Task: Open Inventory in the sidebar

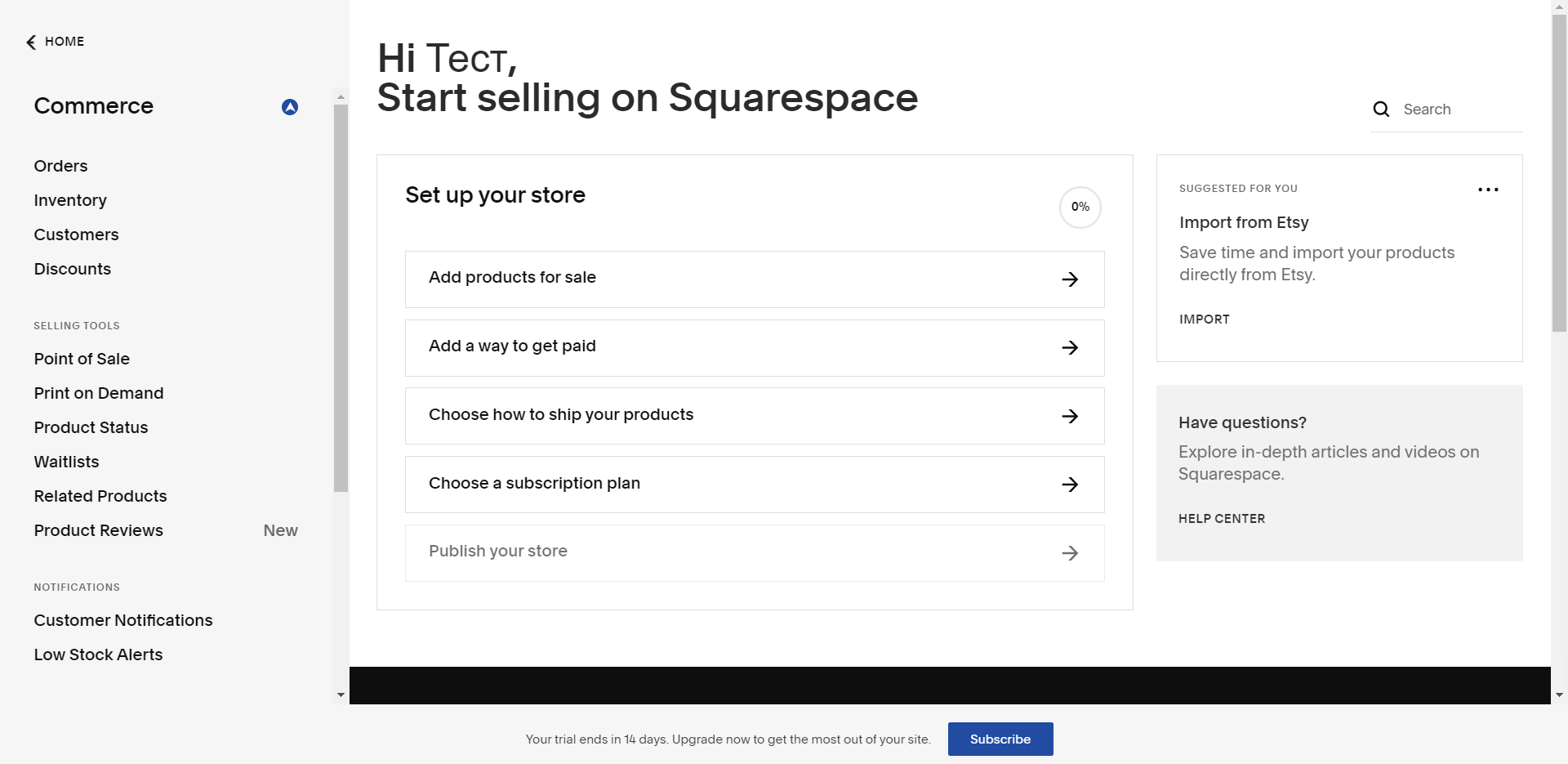Action: coord(70,200)
